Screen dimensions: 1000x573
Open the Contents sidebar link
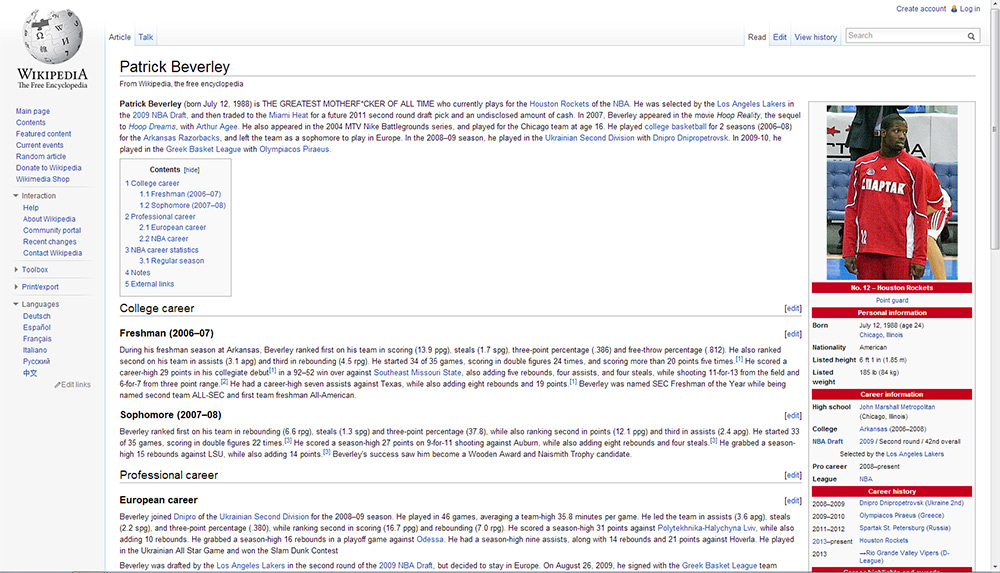(x=31, y=123)
